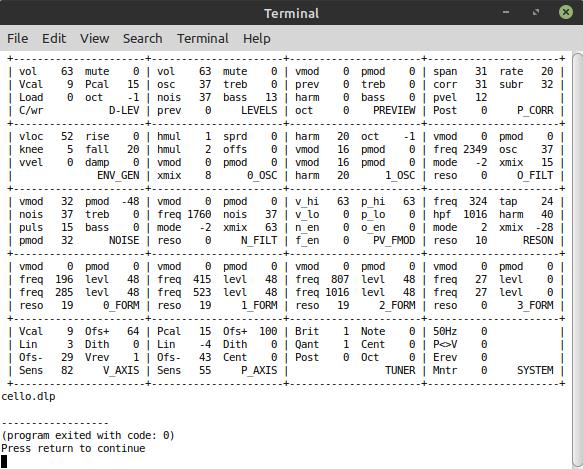The height and width of the screenshot is (469, 583).
Task: Click the TUNER panel label
Action: [x=400, y=370]
